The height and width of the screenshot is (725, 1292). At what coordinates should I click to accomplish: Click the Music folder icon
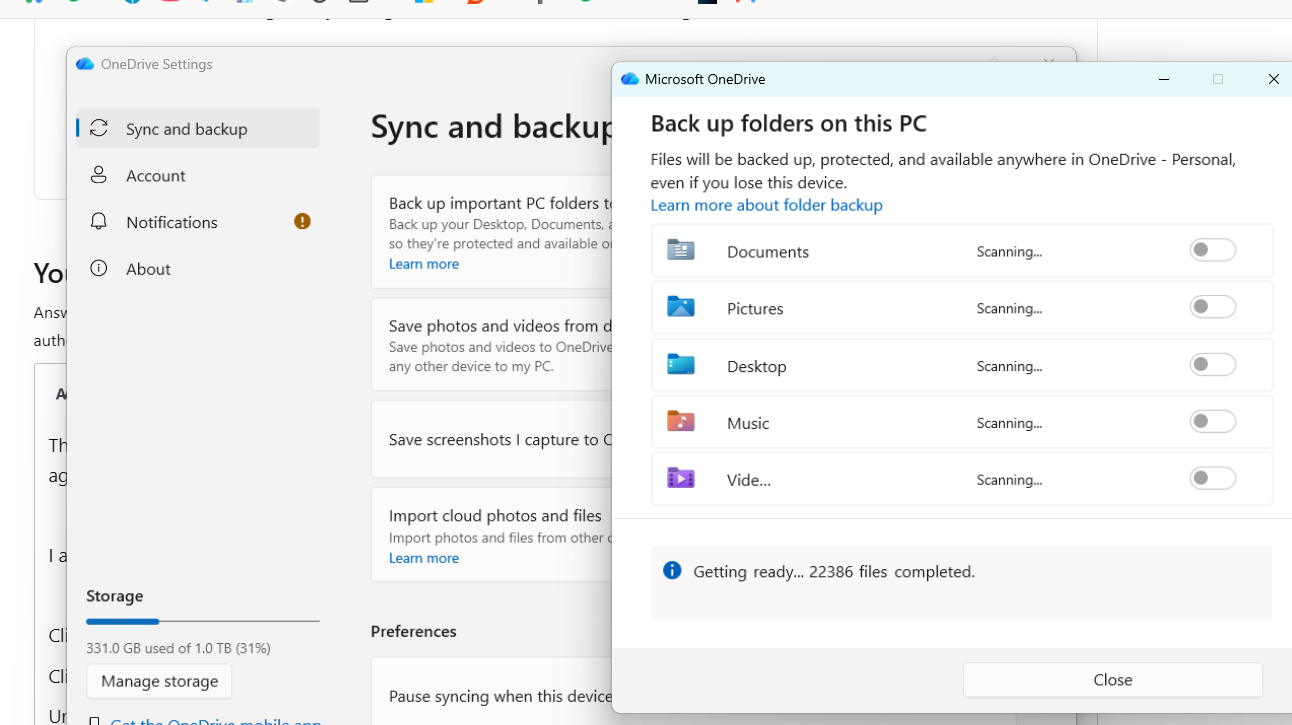[x=681, y=422]
